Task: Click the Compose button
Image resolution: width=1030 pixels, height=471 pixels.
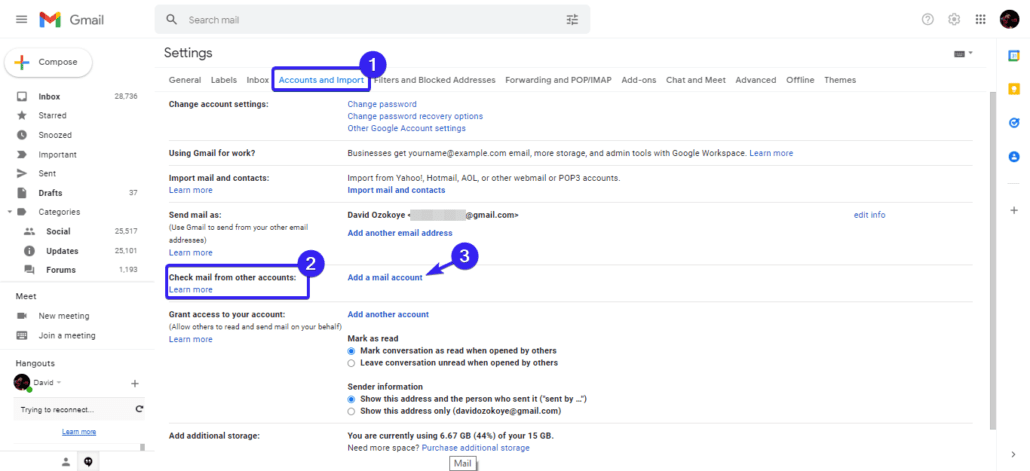Action: click(x=49, y=62)
